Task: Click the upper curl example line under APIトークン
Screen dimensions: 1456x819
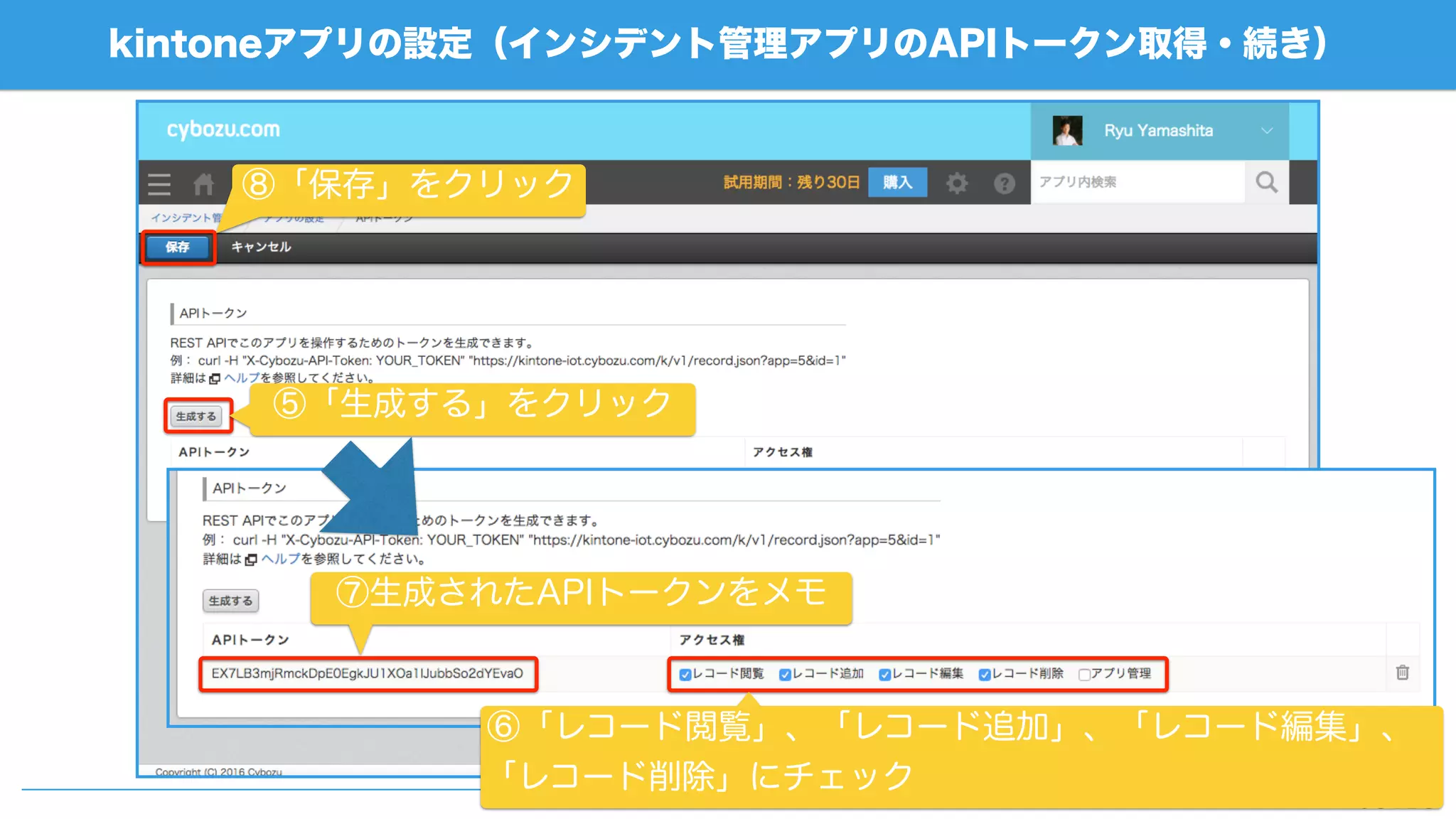Action: 508,360
